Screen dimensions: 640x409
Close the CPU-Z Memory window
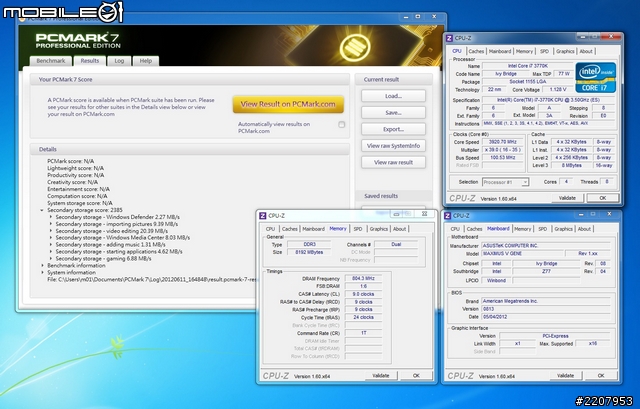[x=424, y=213]
